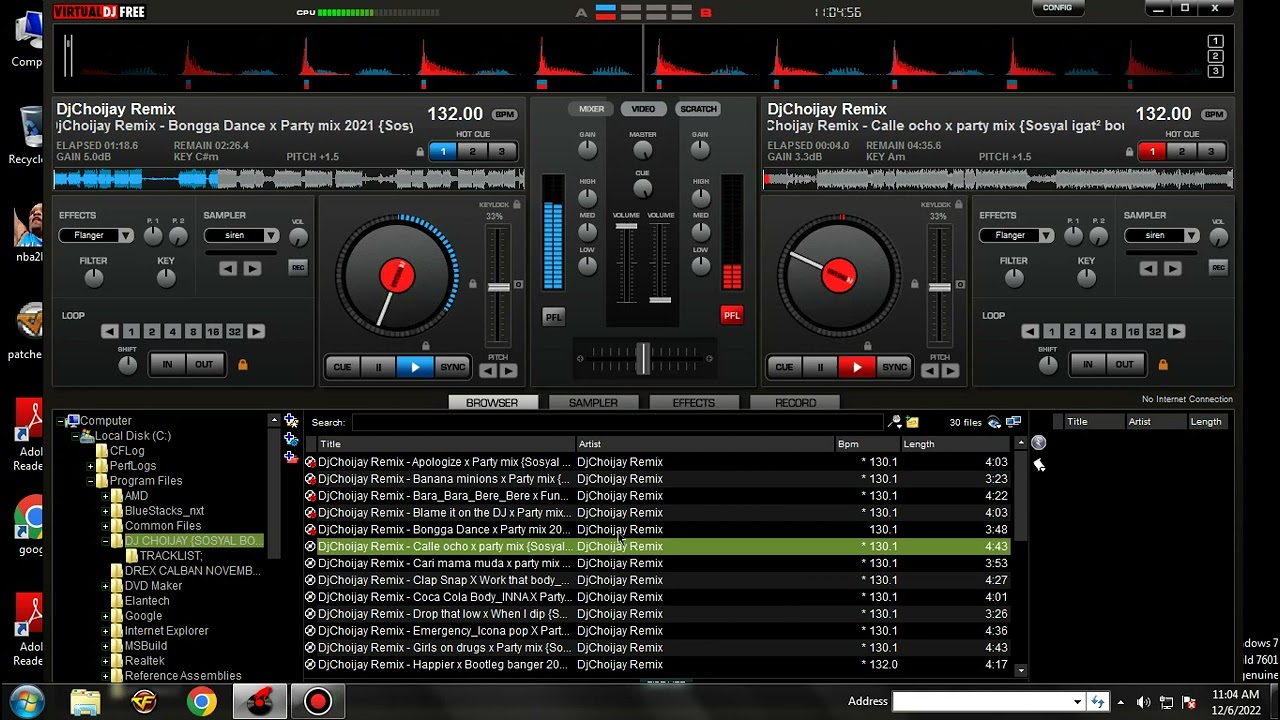Screen dimensions: 1280x720
Task: Select 4-beat loop on right deck
Action: click(x=1092, y=331)
